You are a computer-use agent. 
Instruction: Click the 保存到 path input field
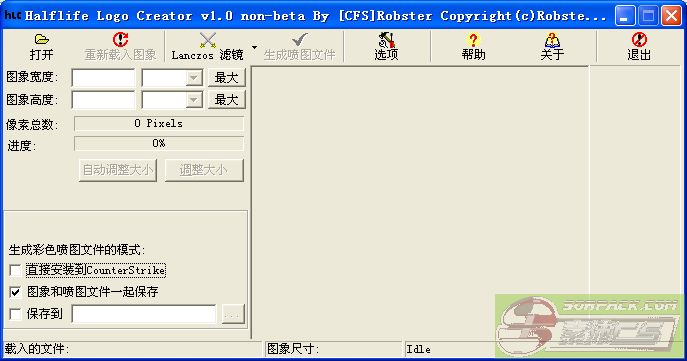144,314
